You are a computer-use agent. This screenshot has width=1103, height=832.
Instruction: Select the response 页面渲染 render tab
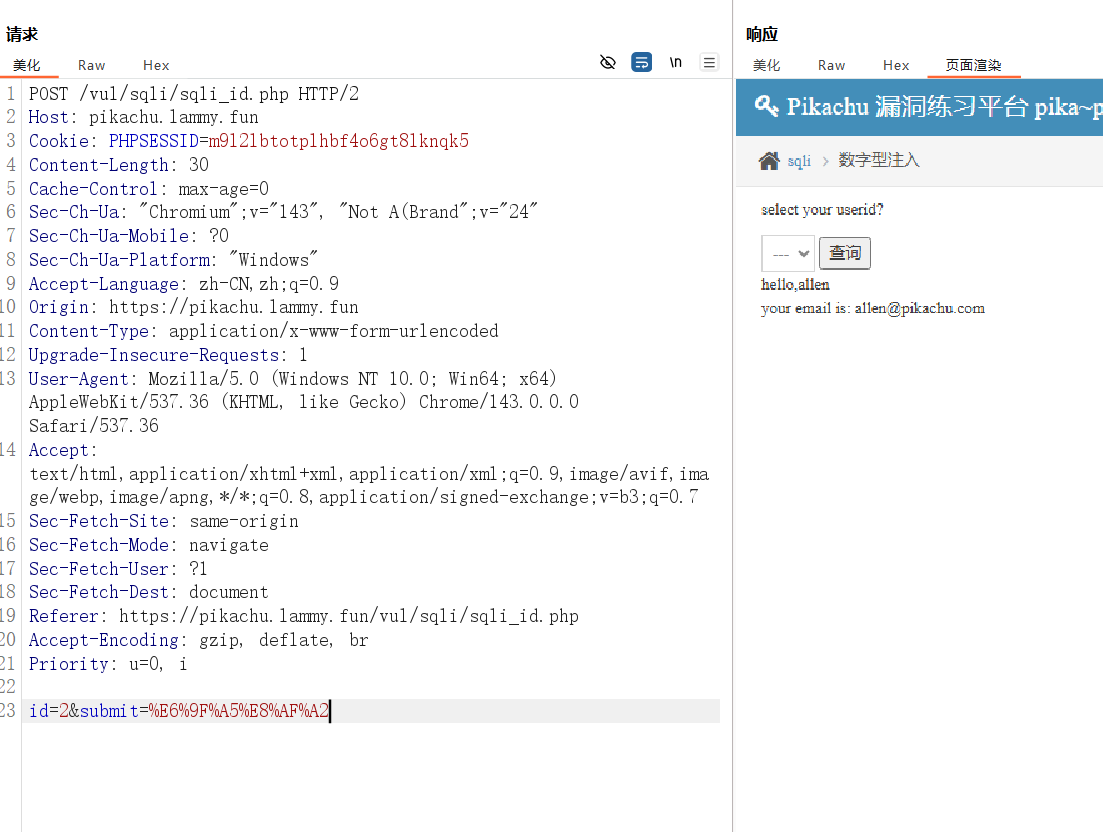(x=973, y=65)
